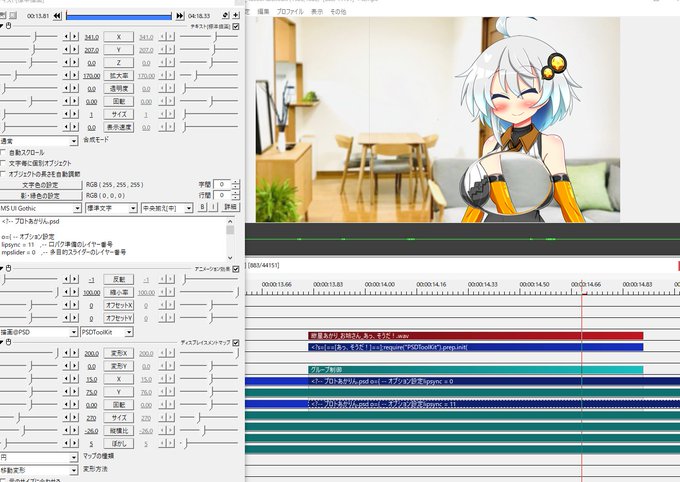Enable オブジェクトの長さを自動調節 checkbox
Viewport: 680px width, 482px height.
3,174
